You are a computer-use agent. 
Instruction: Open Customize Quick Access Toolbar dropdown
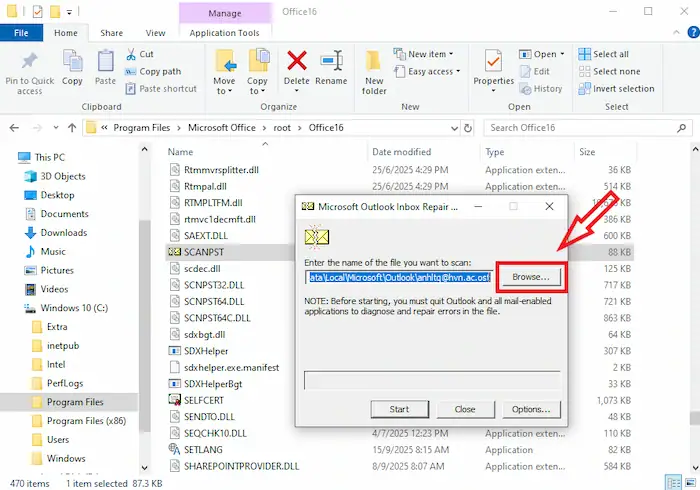[69, 12]
